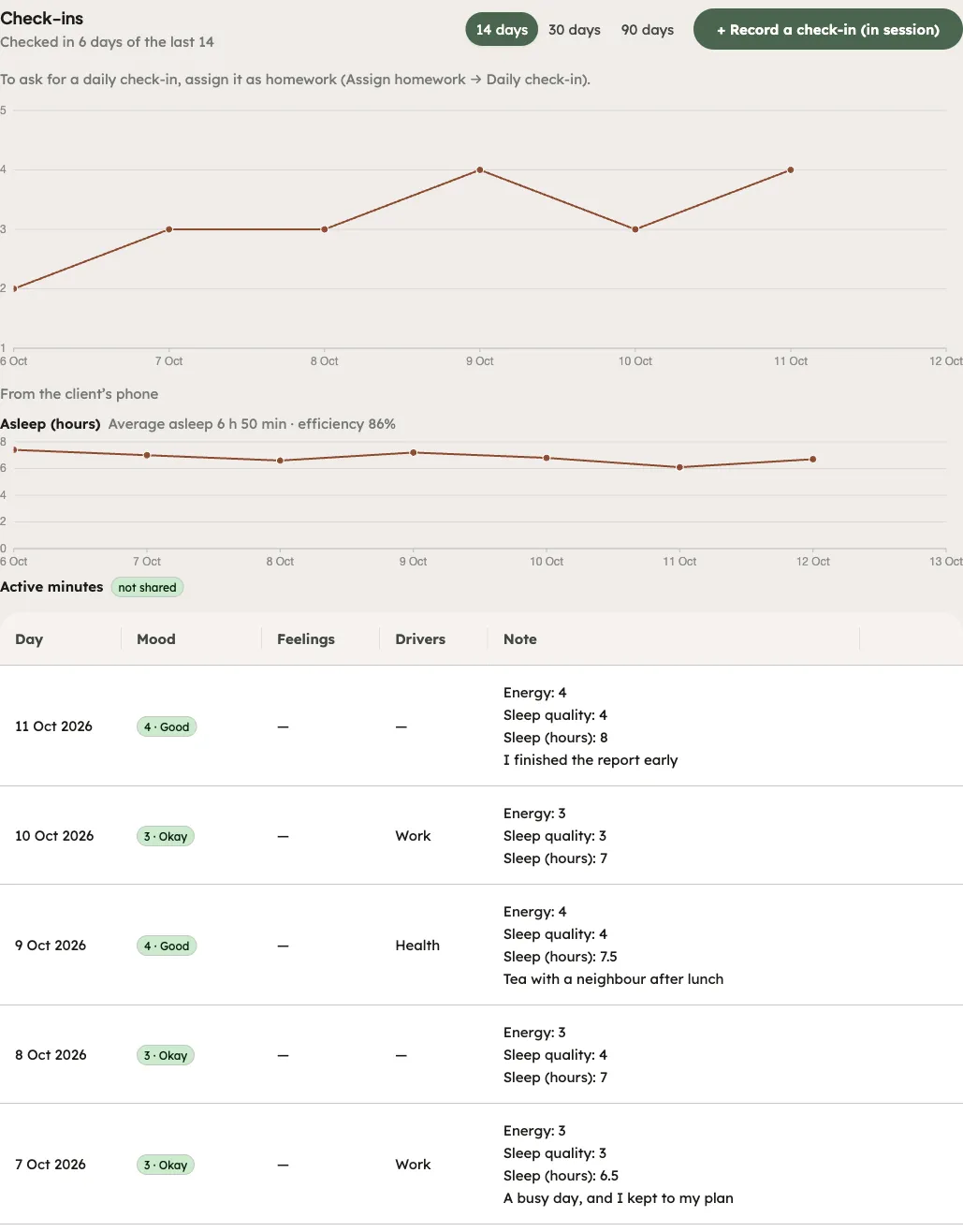Click 'Sleep (hours): 8' in the 11 Oct row
This screenshot has height=1232, width=963.
tap(556, 738)
